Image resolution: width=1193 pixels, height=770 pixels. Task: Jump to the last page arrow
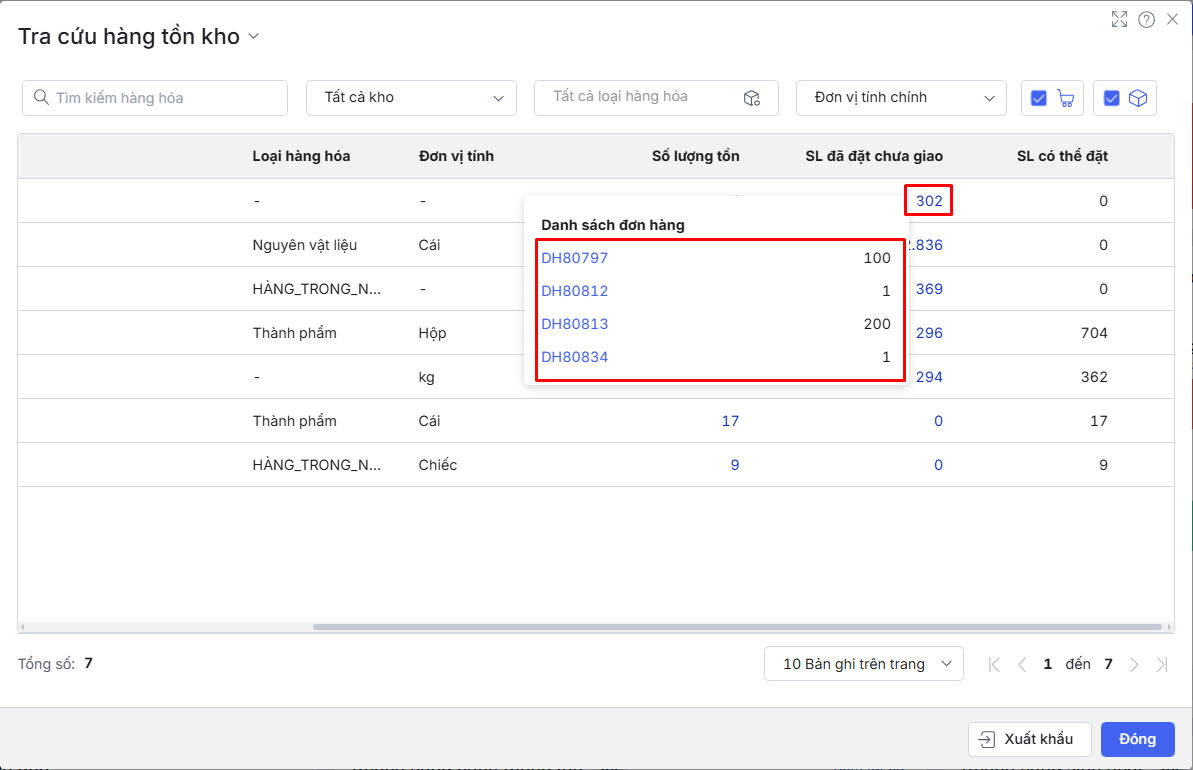point(1162,664)
